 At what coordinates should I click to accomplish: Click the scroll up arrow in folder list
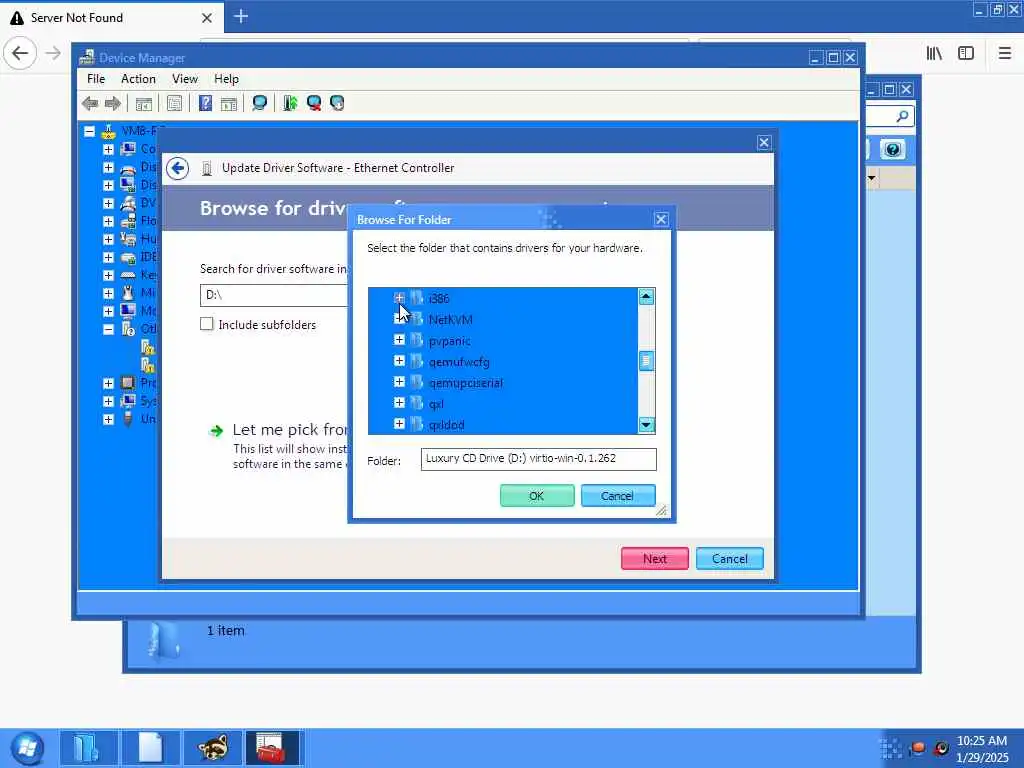point(646,297)
